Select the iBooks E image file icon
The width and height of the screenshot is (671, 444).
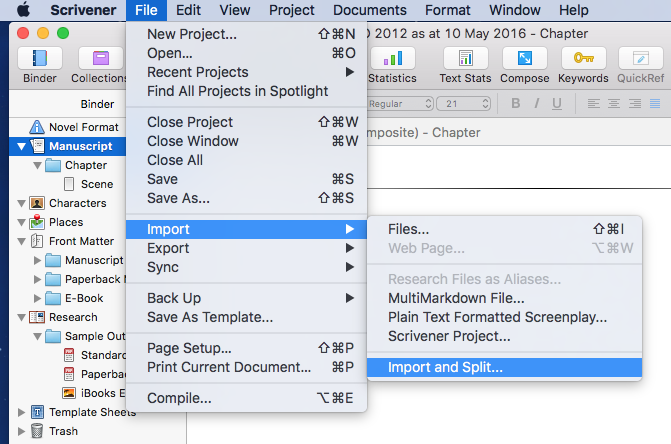[69, 393]
